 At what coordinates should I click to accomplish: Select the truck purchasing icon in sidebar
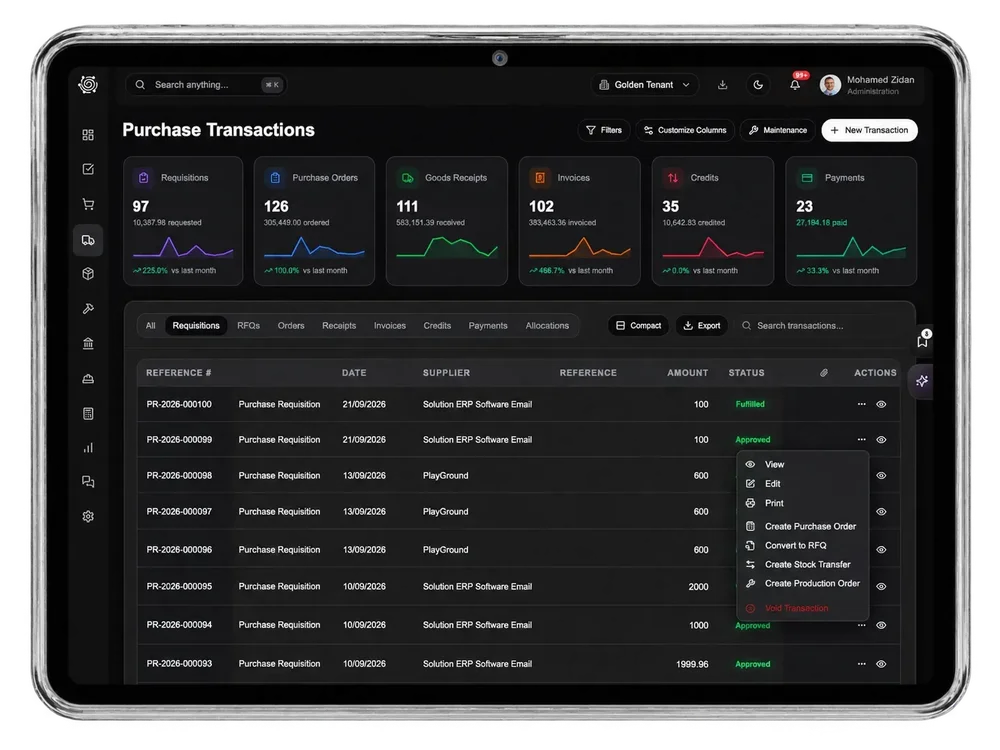pos(88,240)
